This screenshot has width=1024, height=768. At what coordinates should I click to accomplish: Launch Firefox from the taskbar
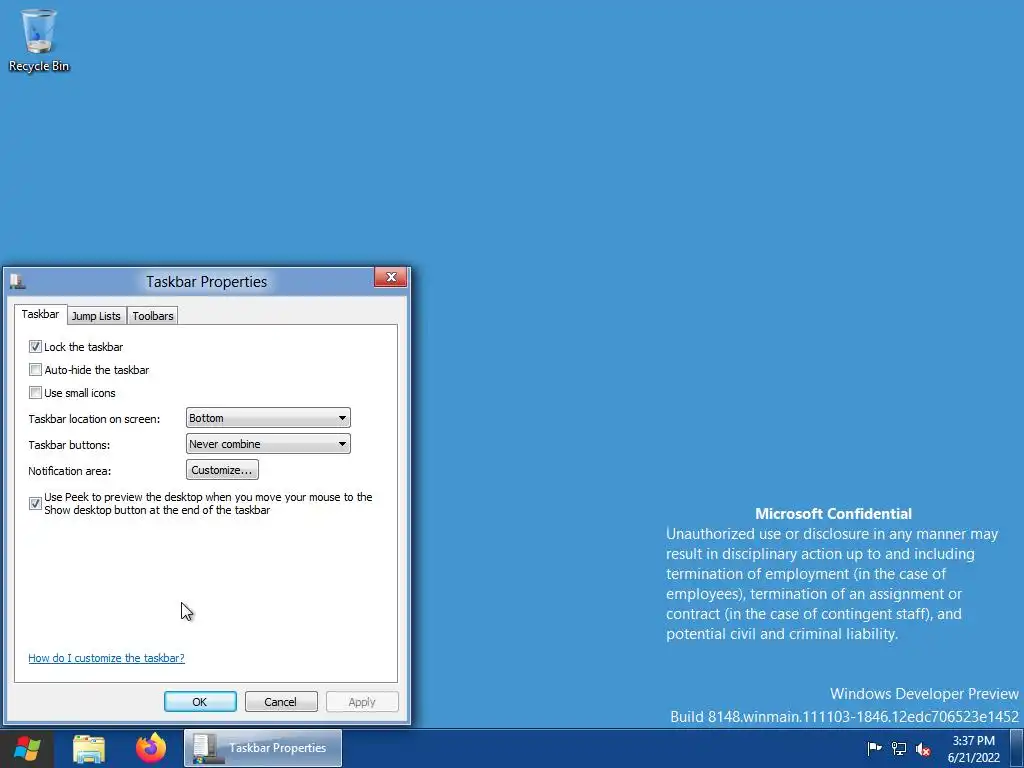point(151,748)
